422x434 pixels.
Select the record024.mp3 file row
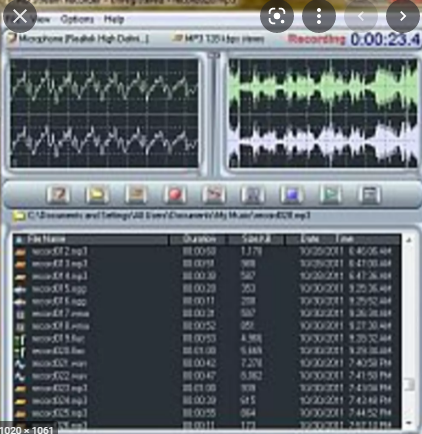point(207,401)
